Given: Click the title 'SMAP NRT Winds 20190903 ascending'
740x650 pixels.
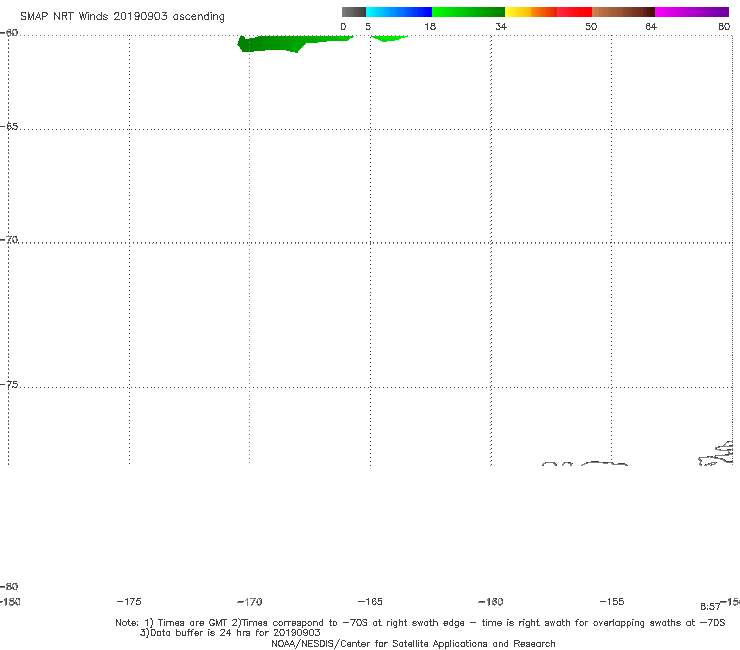Looking at the screenshot, I should point(122,16).
